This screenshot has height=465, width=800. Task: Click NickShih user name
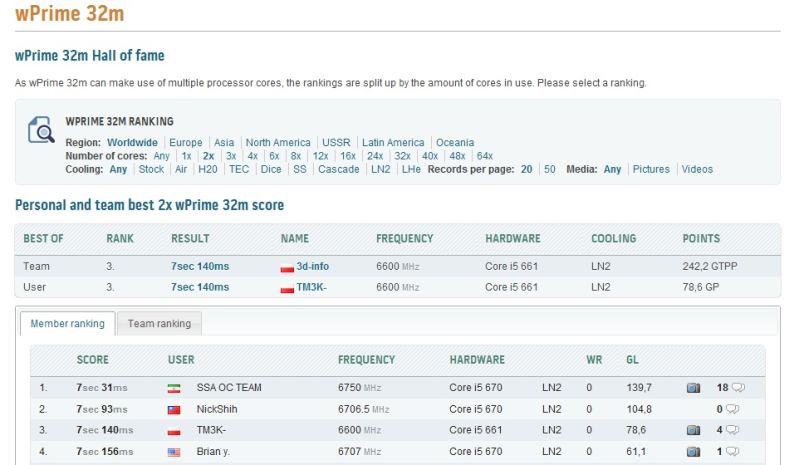[x=217, y=409]
